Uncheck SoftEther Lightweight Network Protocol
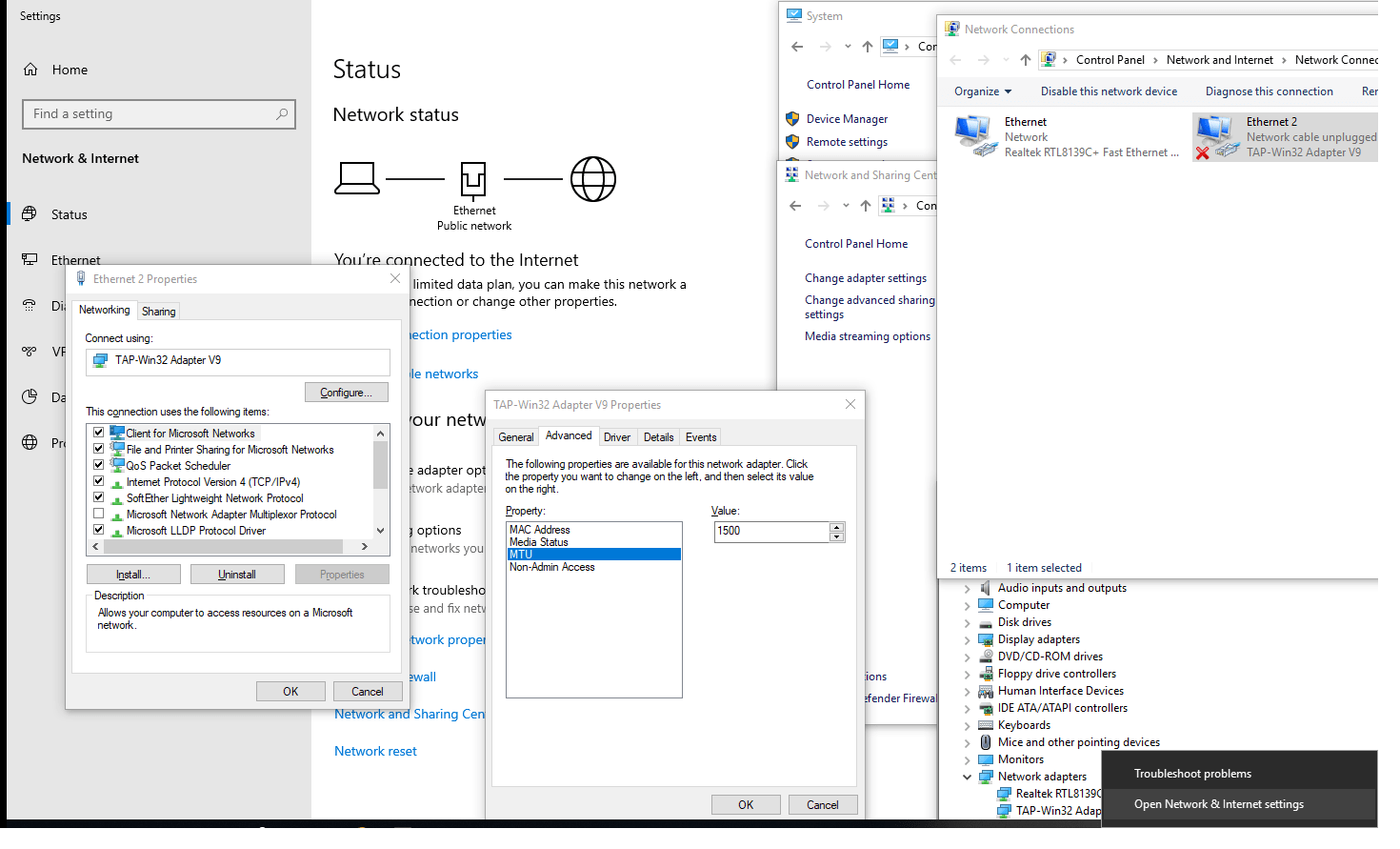Viewport: 1400px width, 849px height. [x=98, y=497]
